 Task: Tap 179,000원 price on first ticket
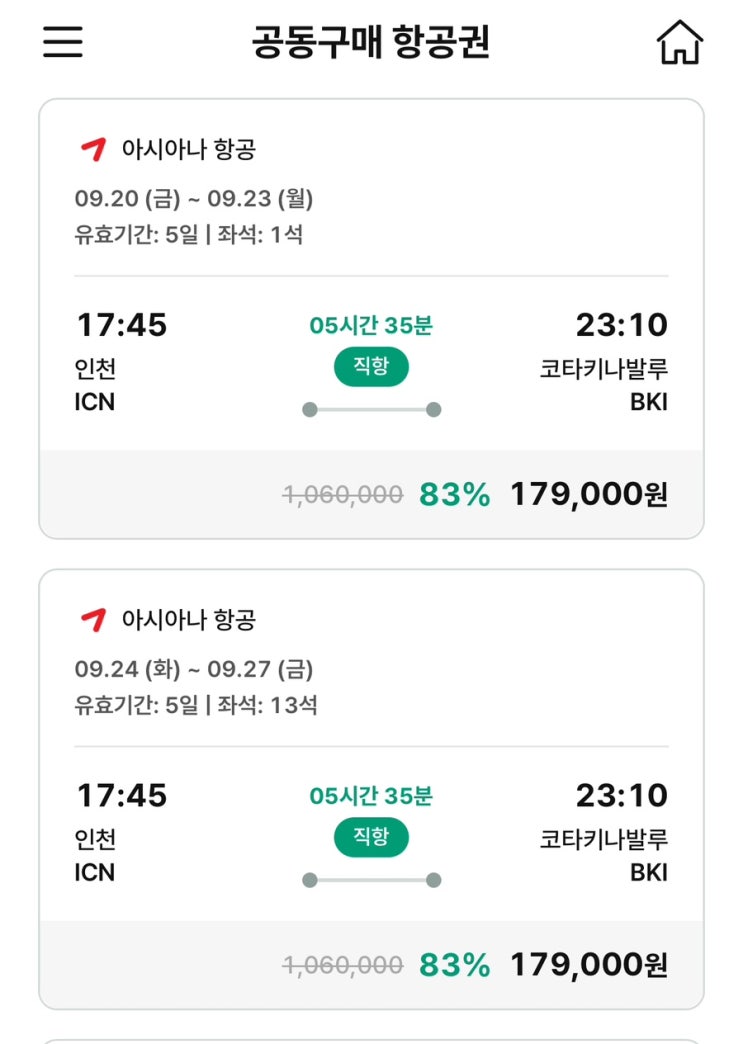pyautogui.click(x=589, y=494)
